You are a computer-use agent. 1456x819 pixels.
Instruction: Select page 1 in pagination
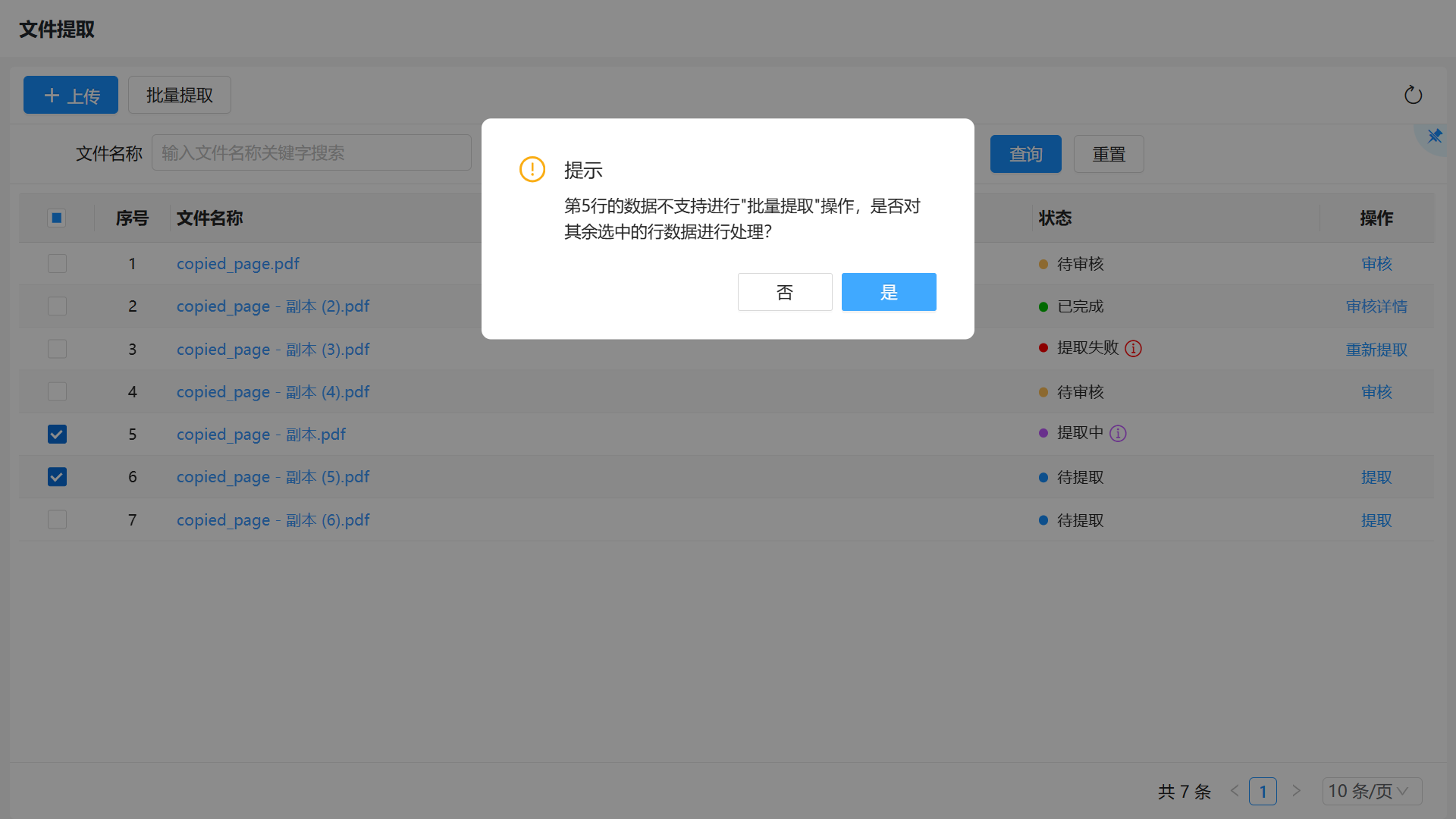(1263, 791)
